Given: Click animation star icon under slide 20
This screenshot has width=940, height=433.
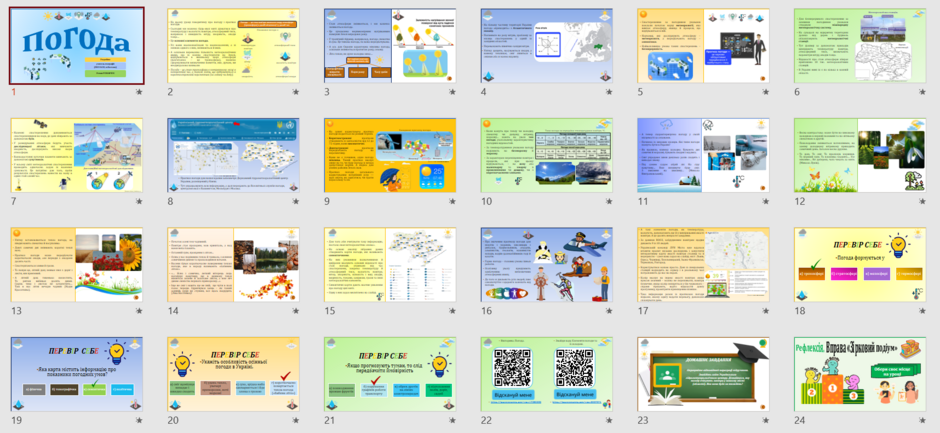Looking at the screenshot, I should coord(296,420).
